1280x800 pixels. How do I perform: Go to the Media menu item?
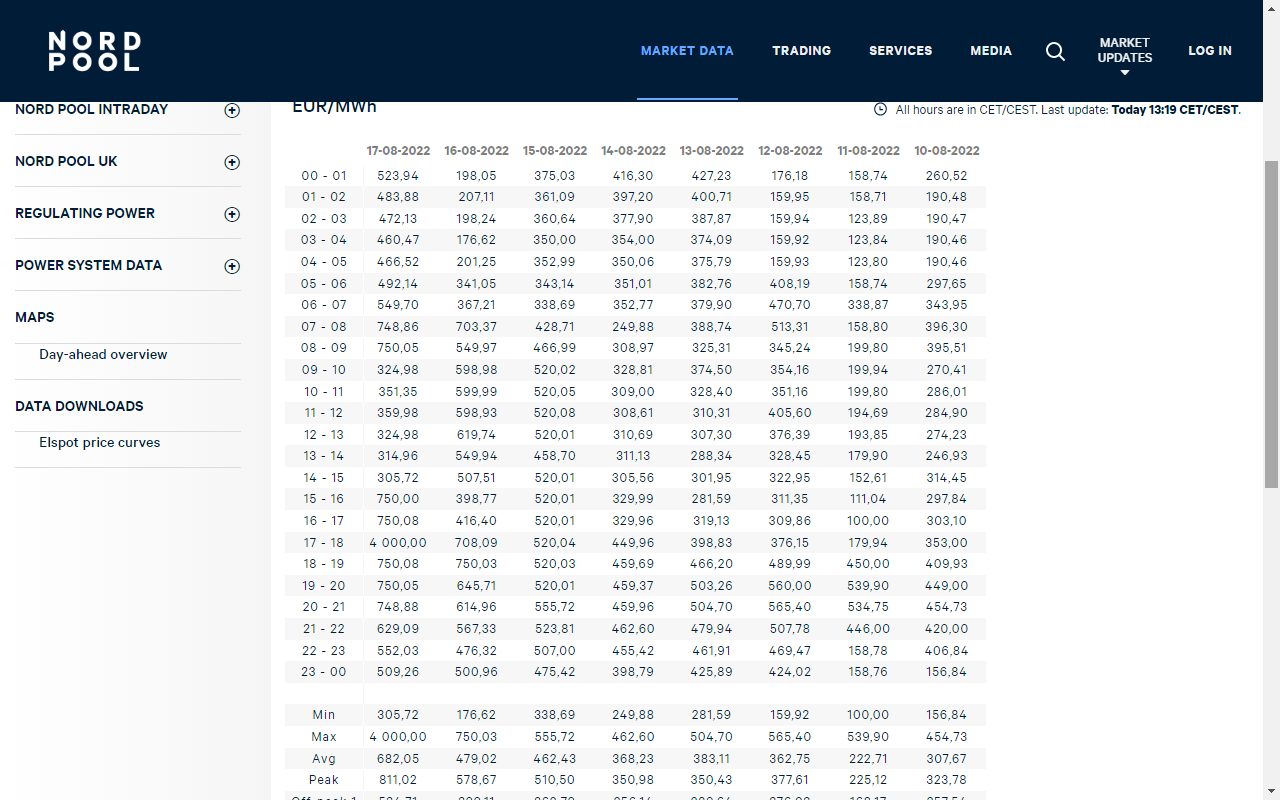pos(990,51)
